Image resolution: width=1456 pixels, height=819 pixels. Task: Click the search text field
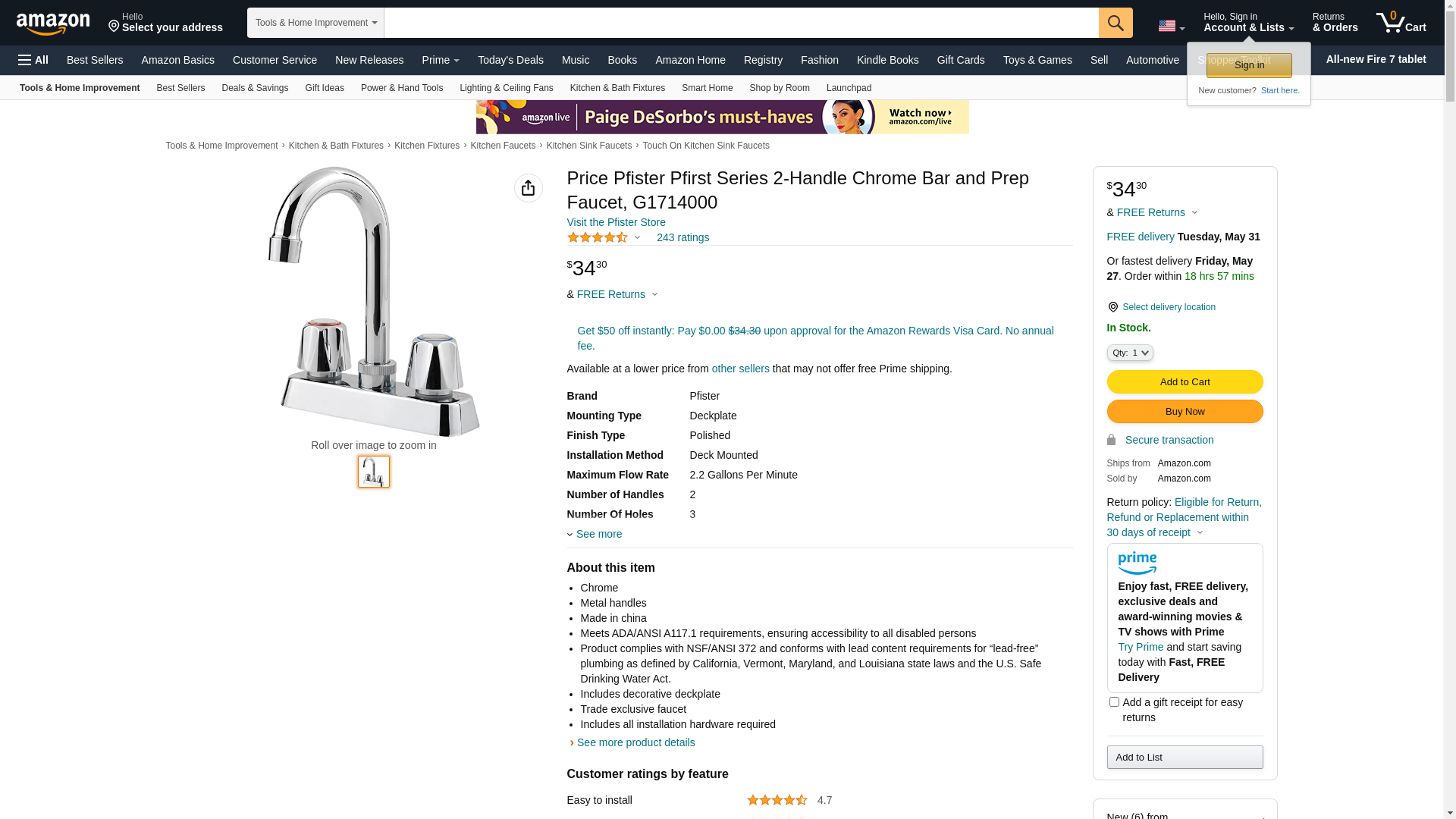click(741, 23)
